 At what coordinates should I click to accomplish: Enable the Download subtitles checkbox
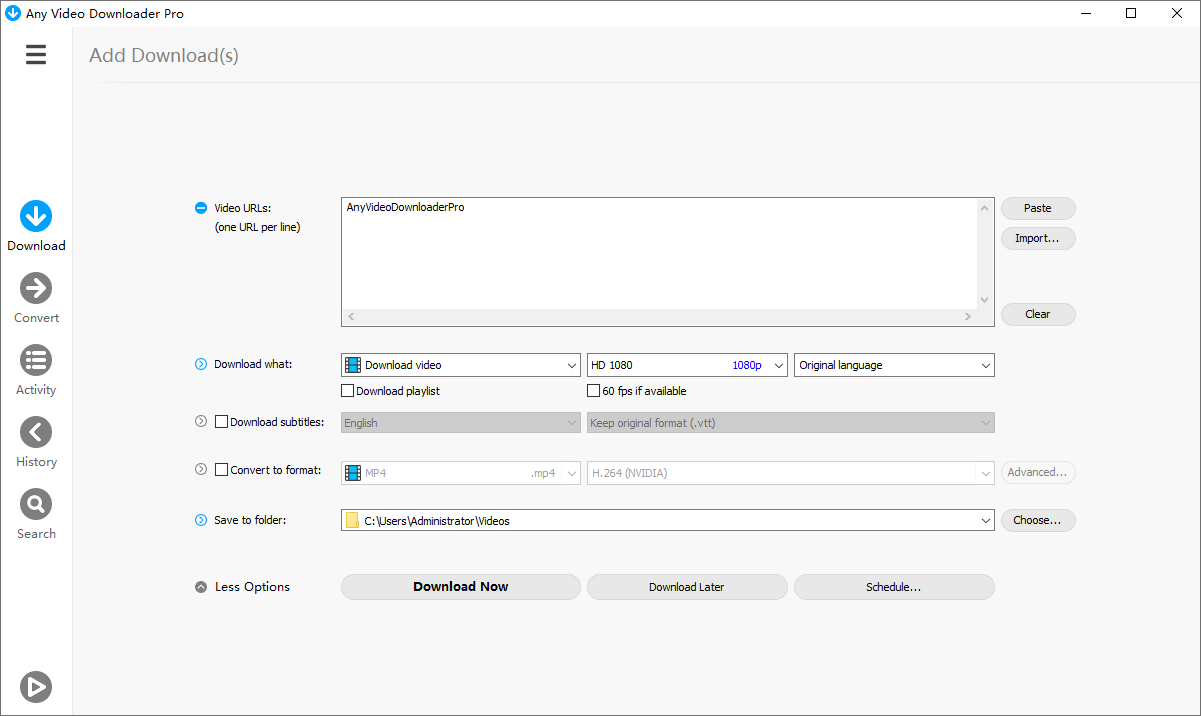(x=222, y=422)
